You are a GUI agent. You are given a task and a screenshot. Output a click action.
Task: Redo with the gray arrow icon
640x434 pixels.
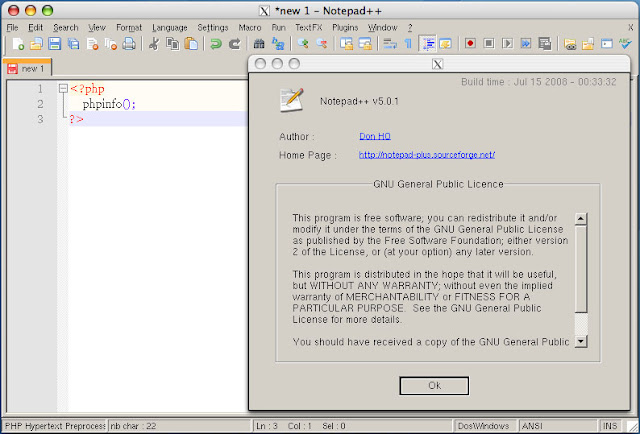pos(234,44)
